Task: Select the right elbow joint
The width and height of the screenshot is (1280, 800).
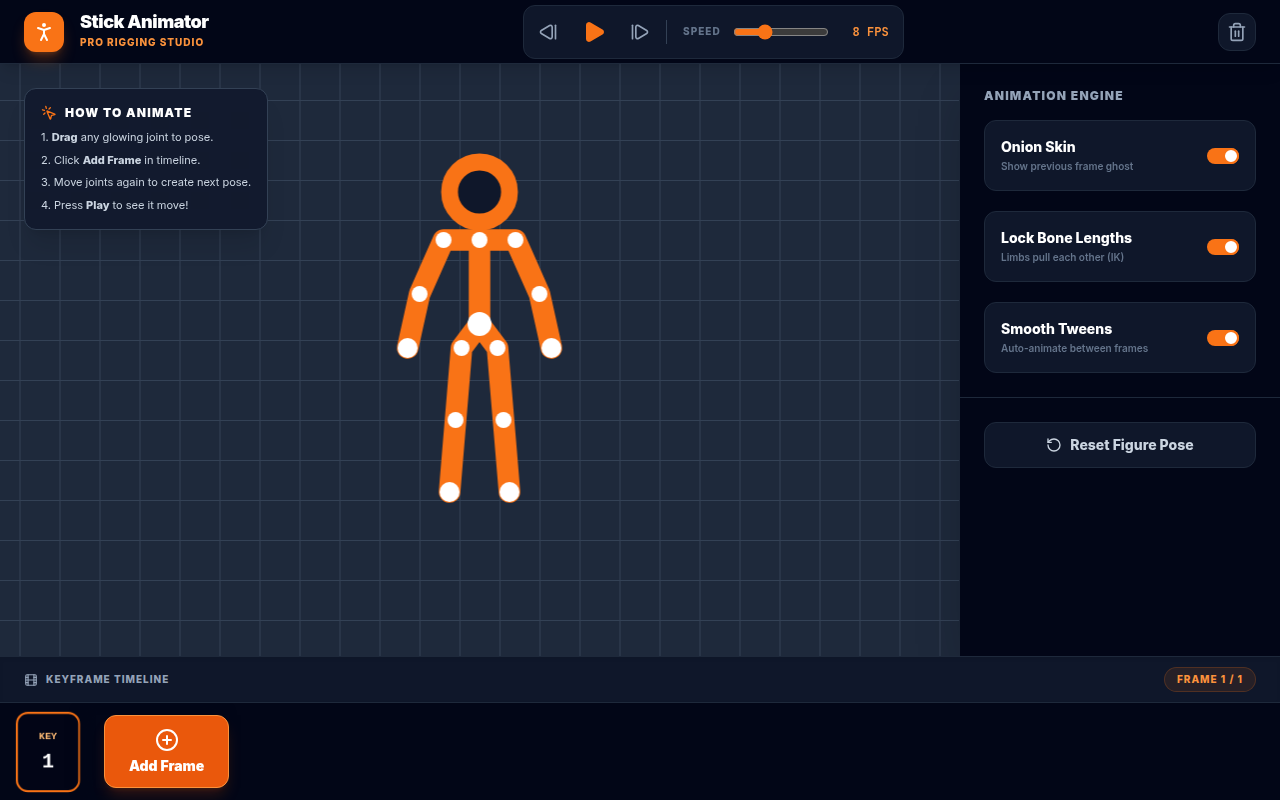Action: 540,294
